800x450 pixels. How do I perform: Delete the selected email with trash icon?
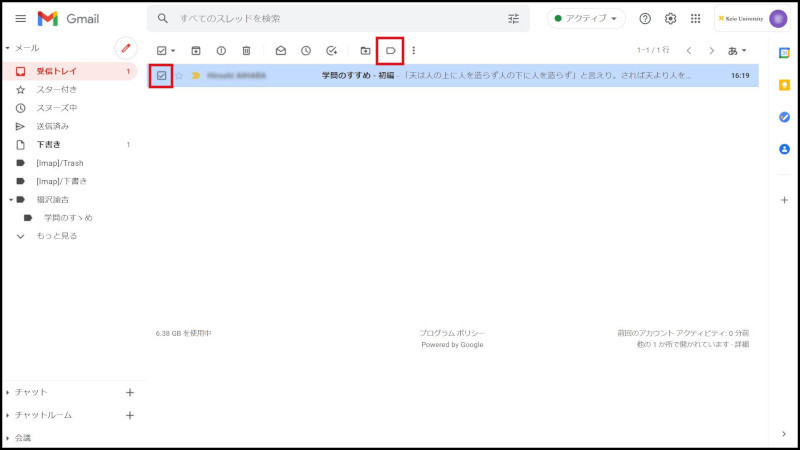246,50
